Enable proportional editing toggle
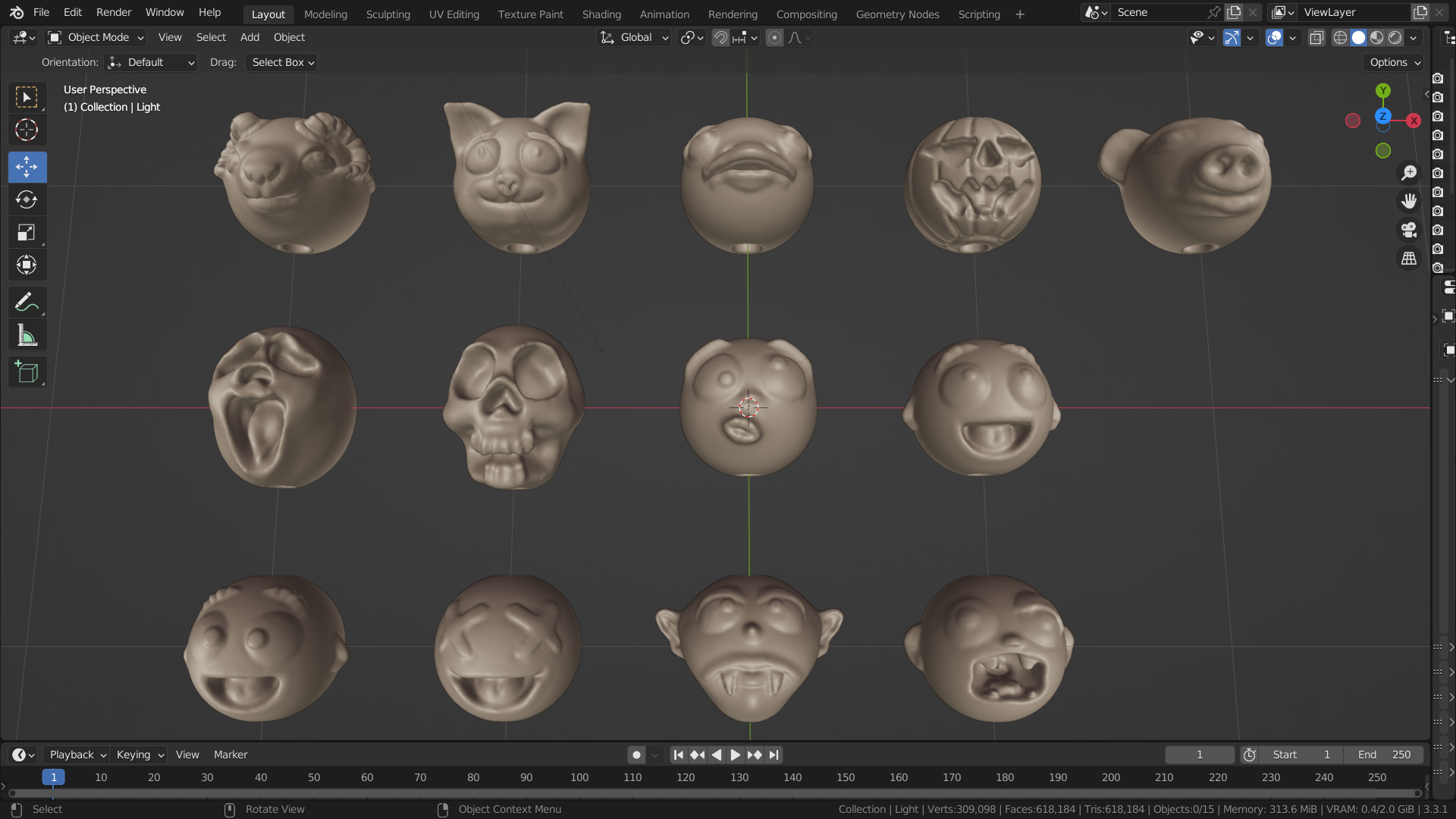1456x819 pixels. (774, 37)
